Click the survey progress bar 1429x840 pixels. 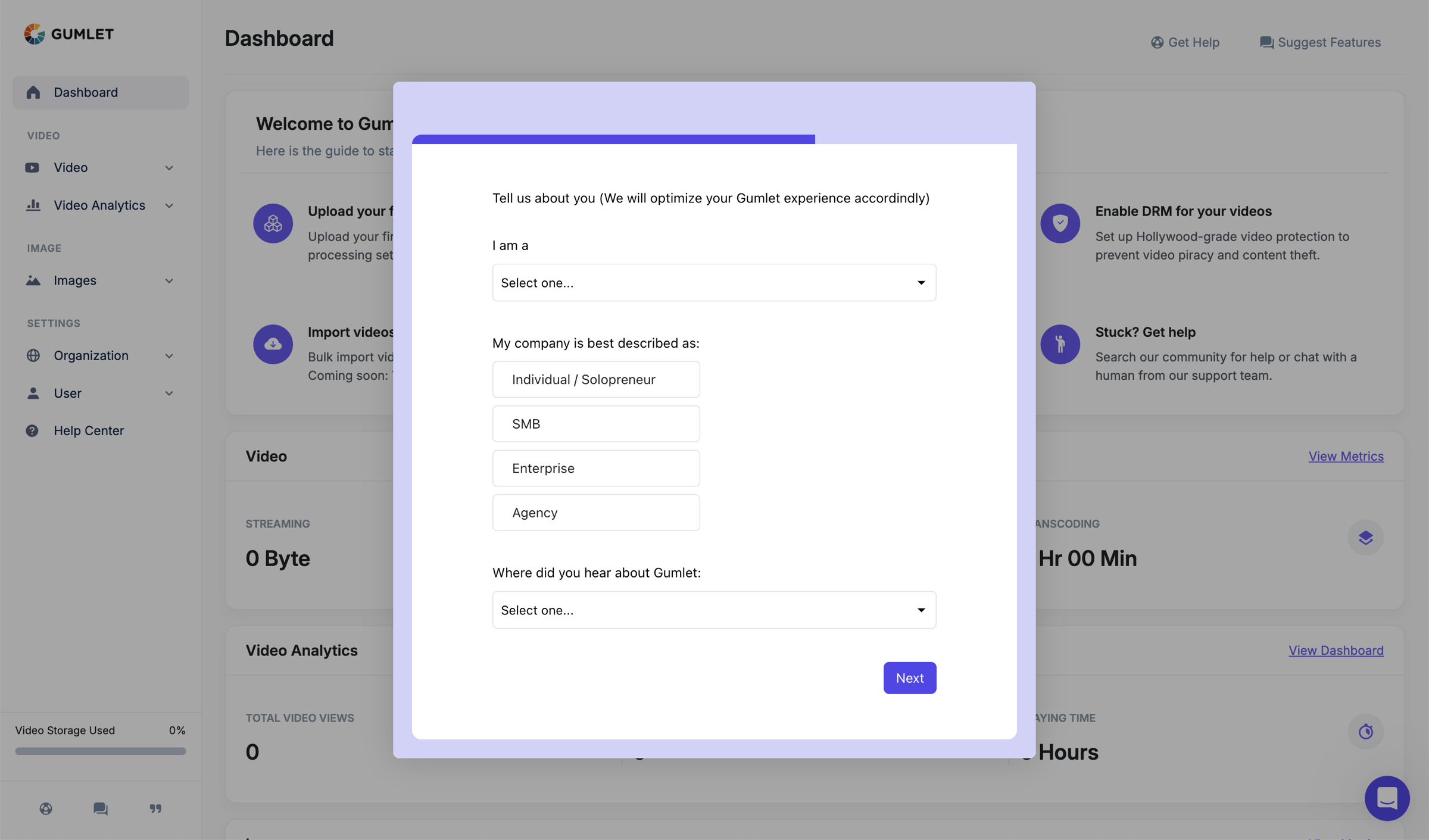pyautogui.click(x=714, y=139)
